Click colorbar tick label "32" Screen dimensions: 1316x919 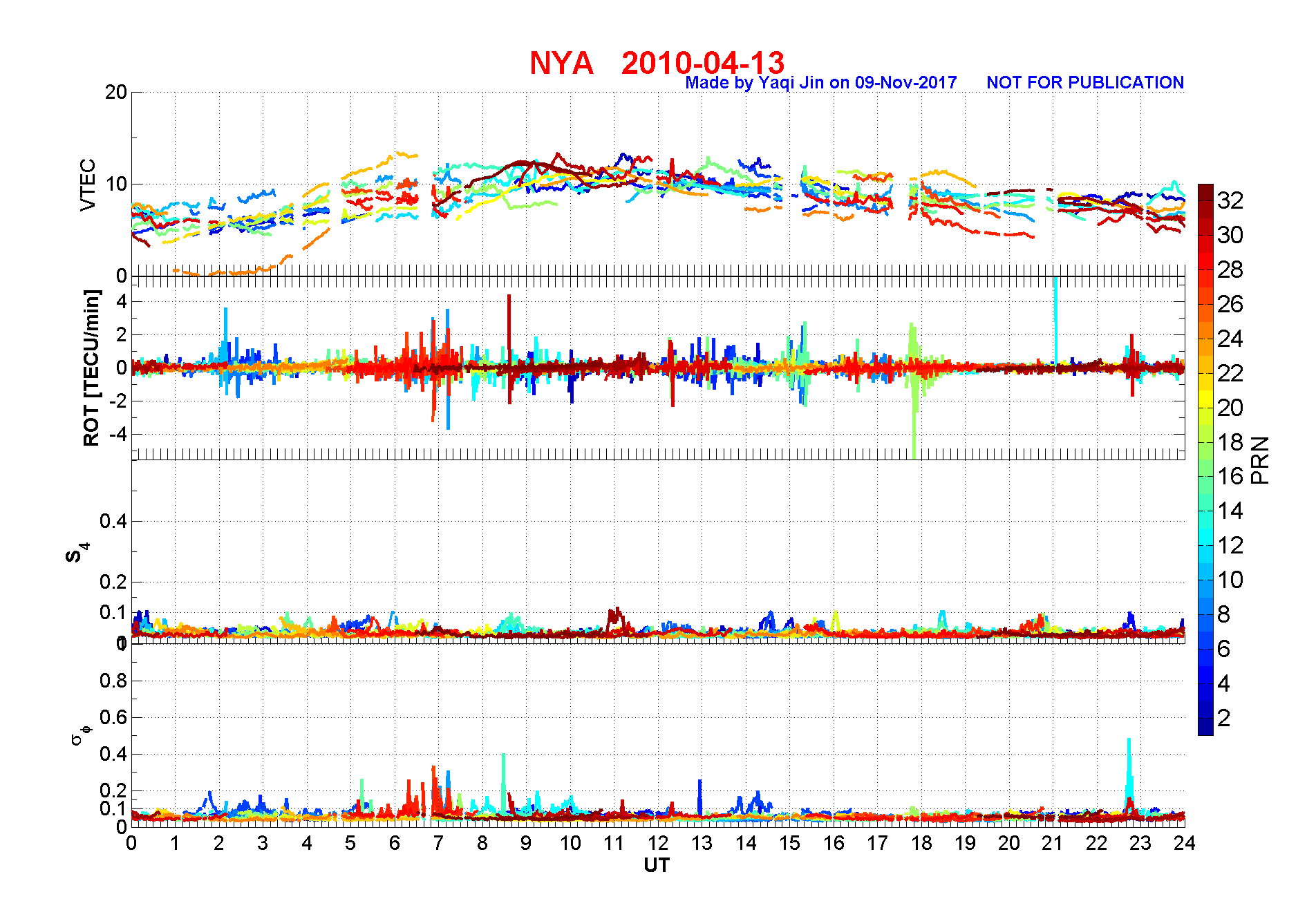pyautogui.click(x=1230, y=200)
